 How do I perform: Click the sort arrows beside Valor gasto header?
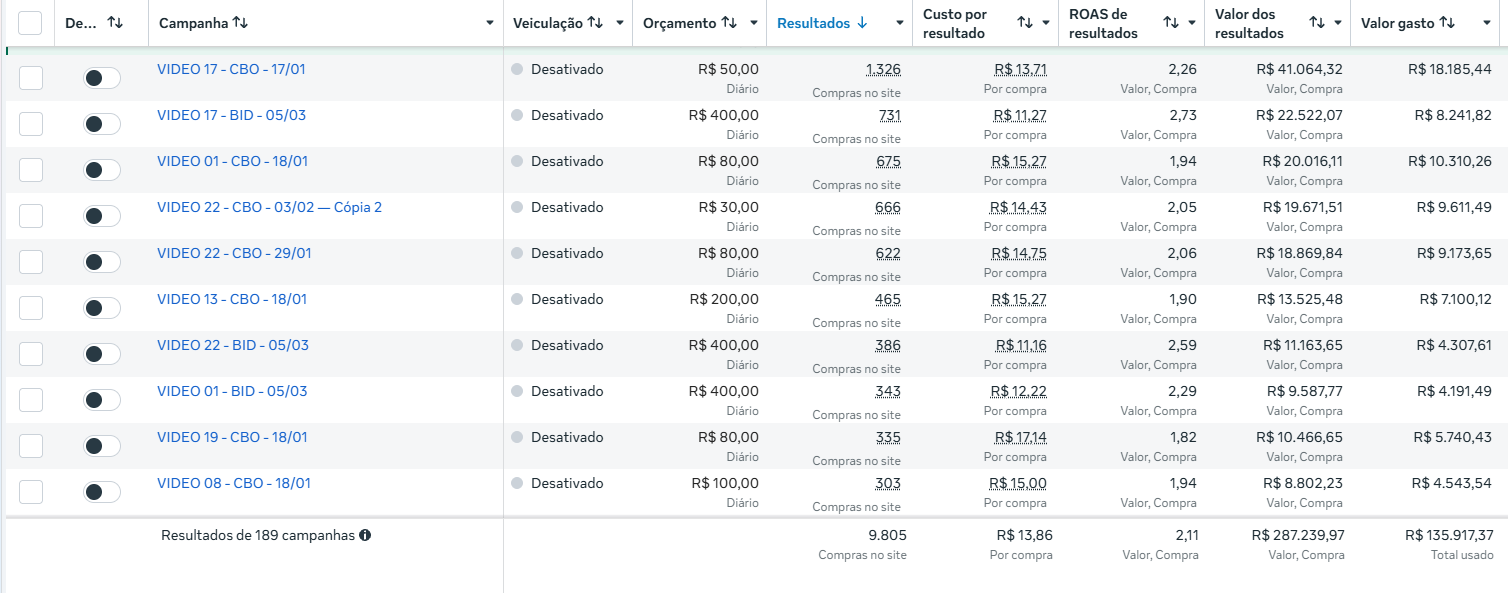click(1447, 22)
